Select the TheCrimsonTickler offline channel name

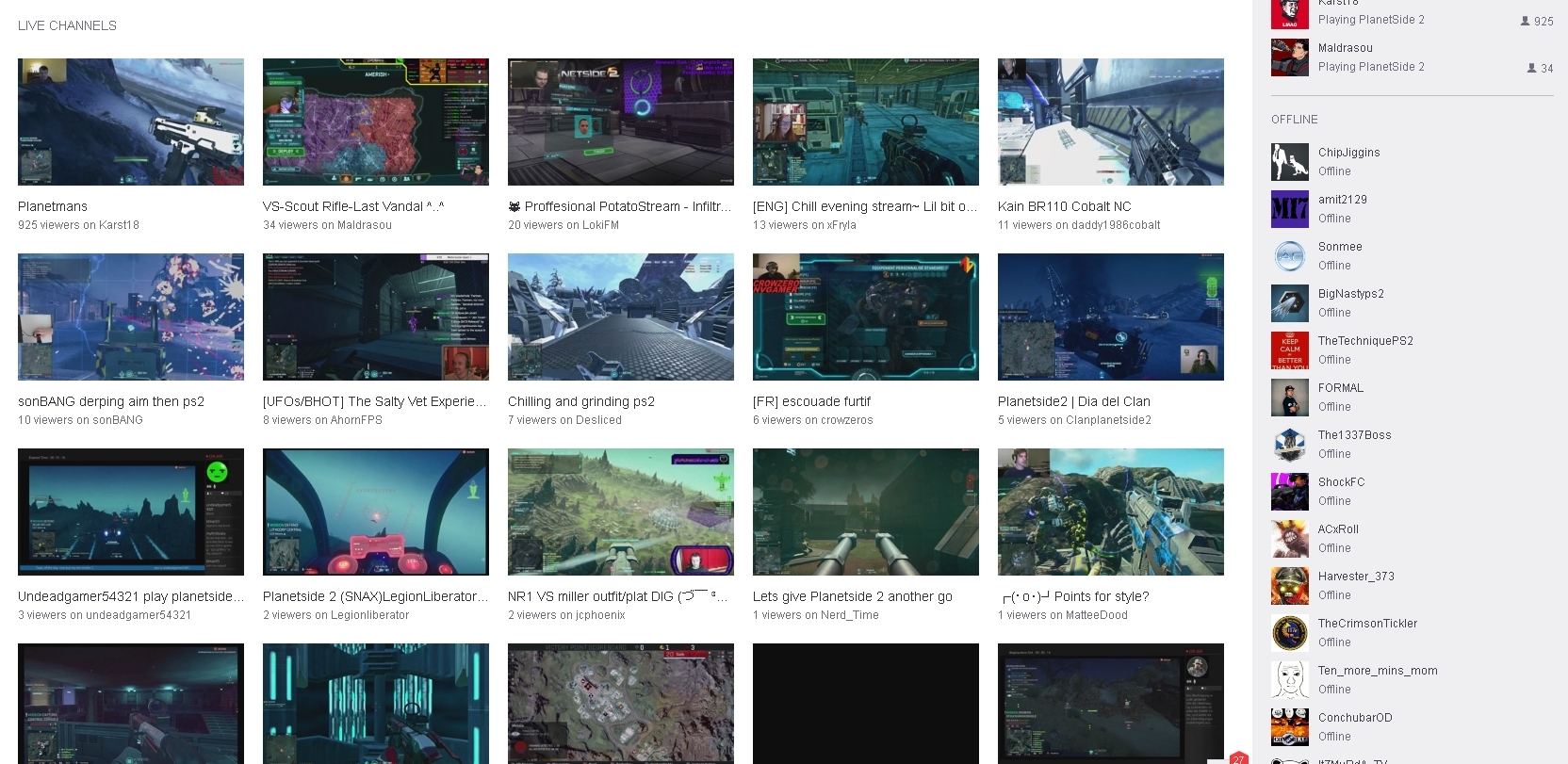(x=1367, y=624)
